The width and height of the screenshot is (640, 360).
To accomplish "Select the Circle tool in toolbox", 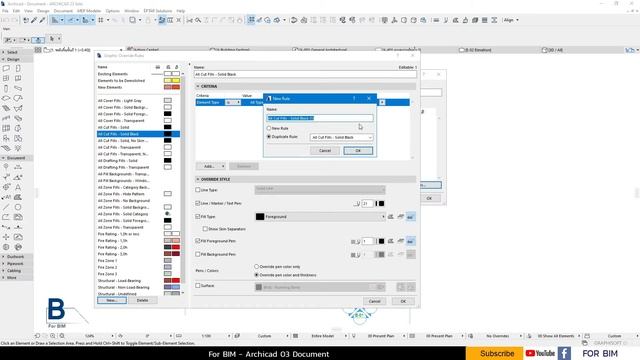I will pos(18,207).
